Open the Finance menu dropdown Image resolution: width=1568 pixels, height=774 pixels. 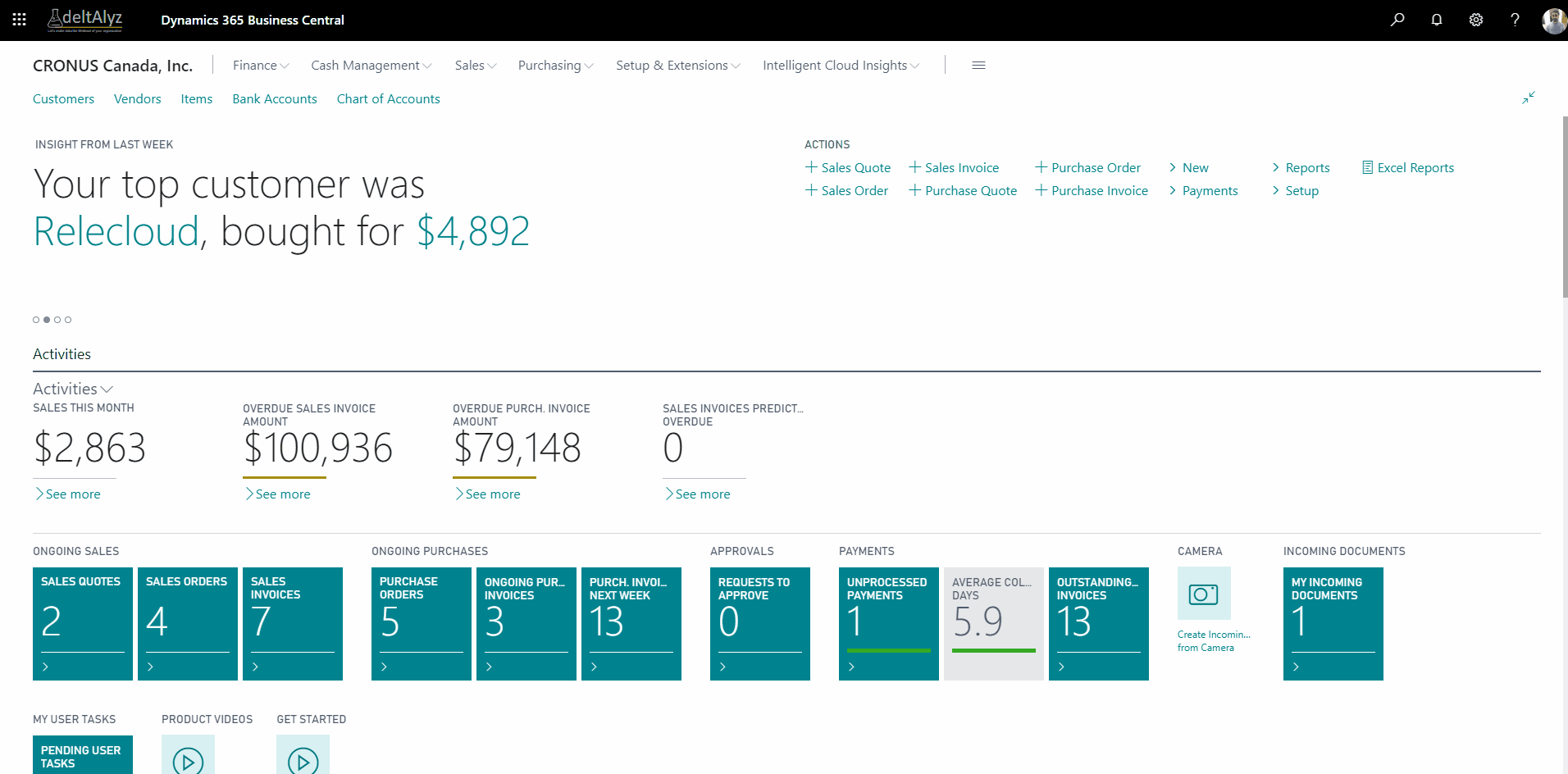click(261, 66)
